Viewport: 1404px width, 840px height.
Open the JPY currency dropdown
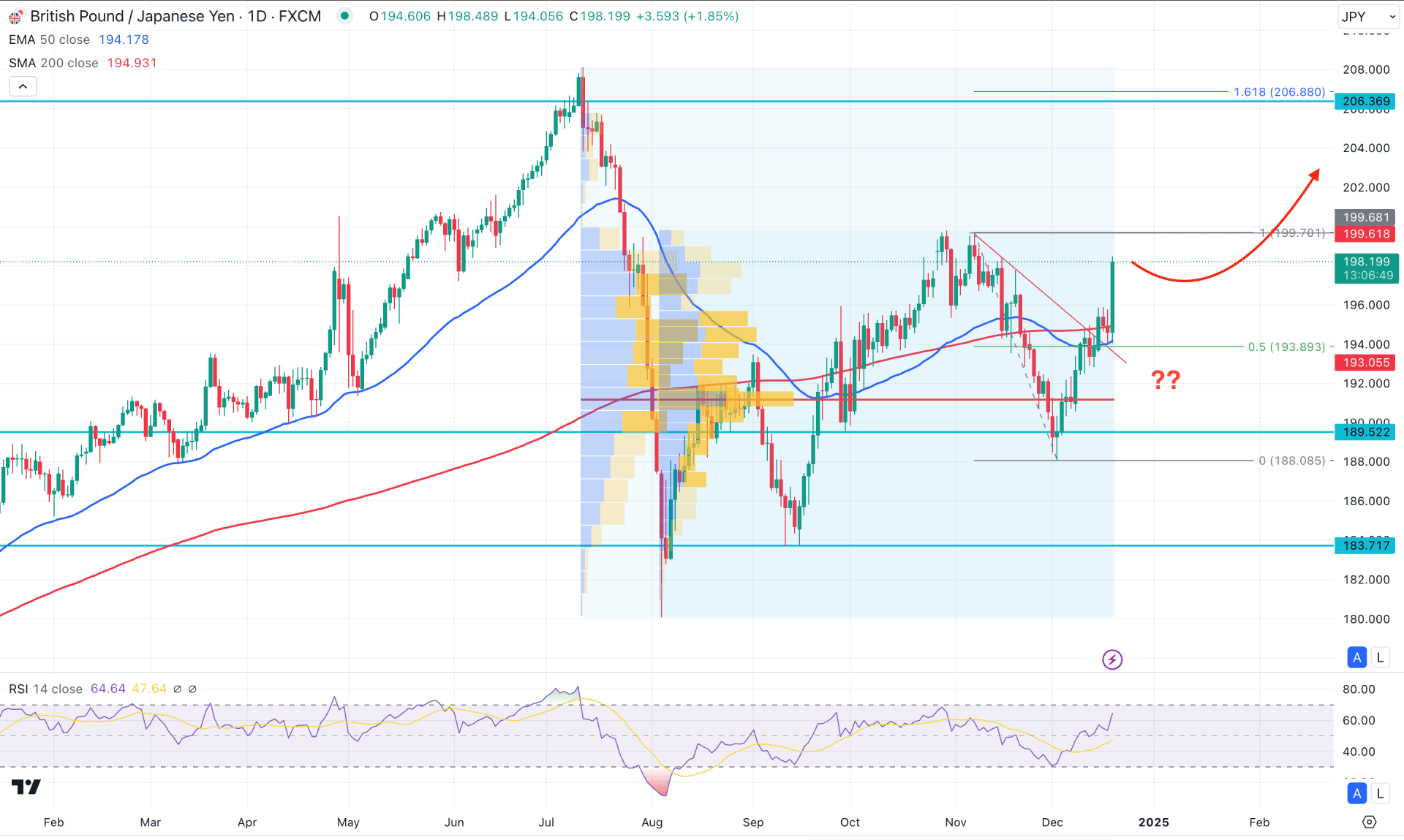click(1367, 16)
